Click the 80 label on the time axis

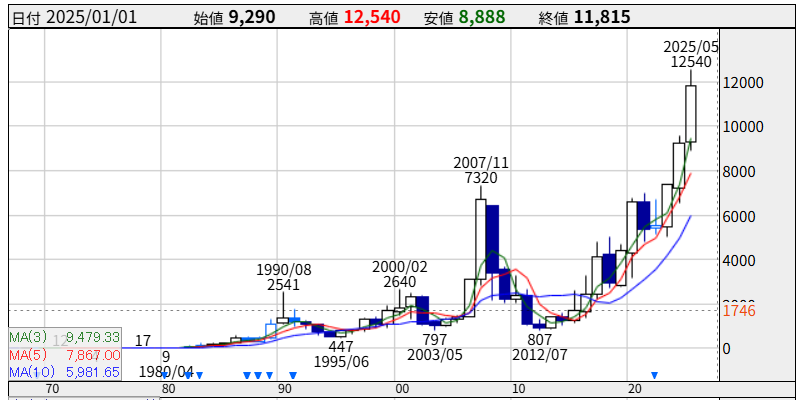[169, 389]
